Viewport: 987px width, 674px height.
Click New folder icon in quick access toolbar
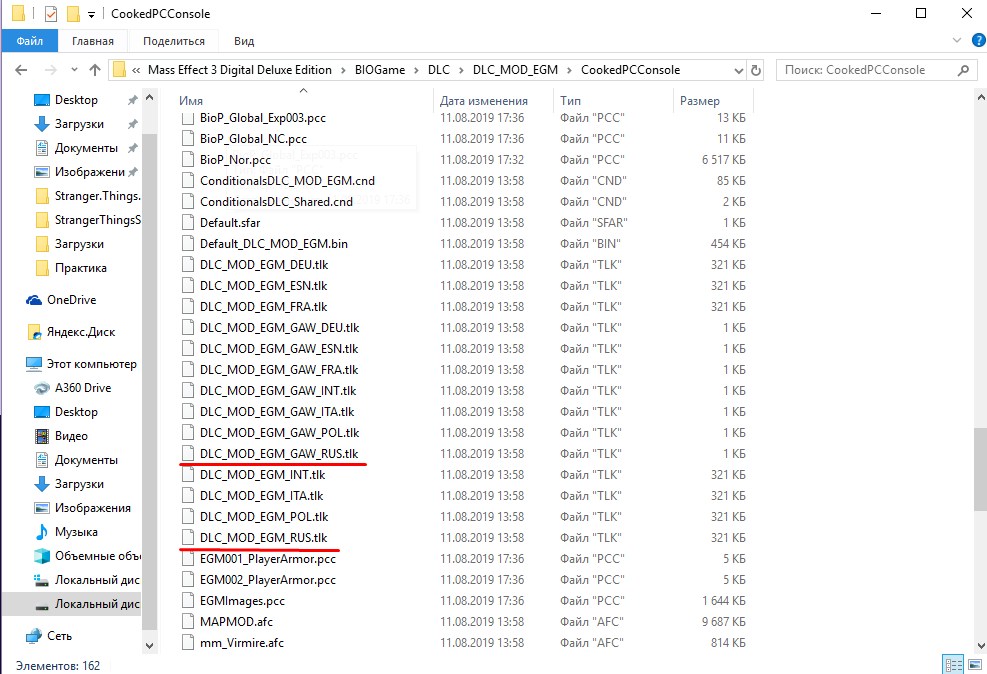[x=73, y=13]
